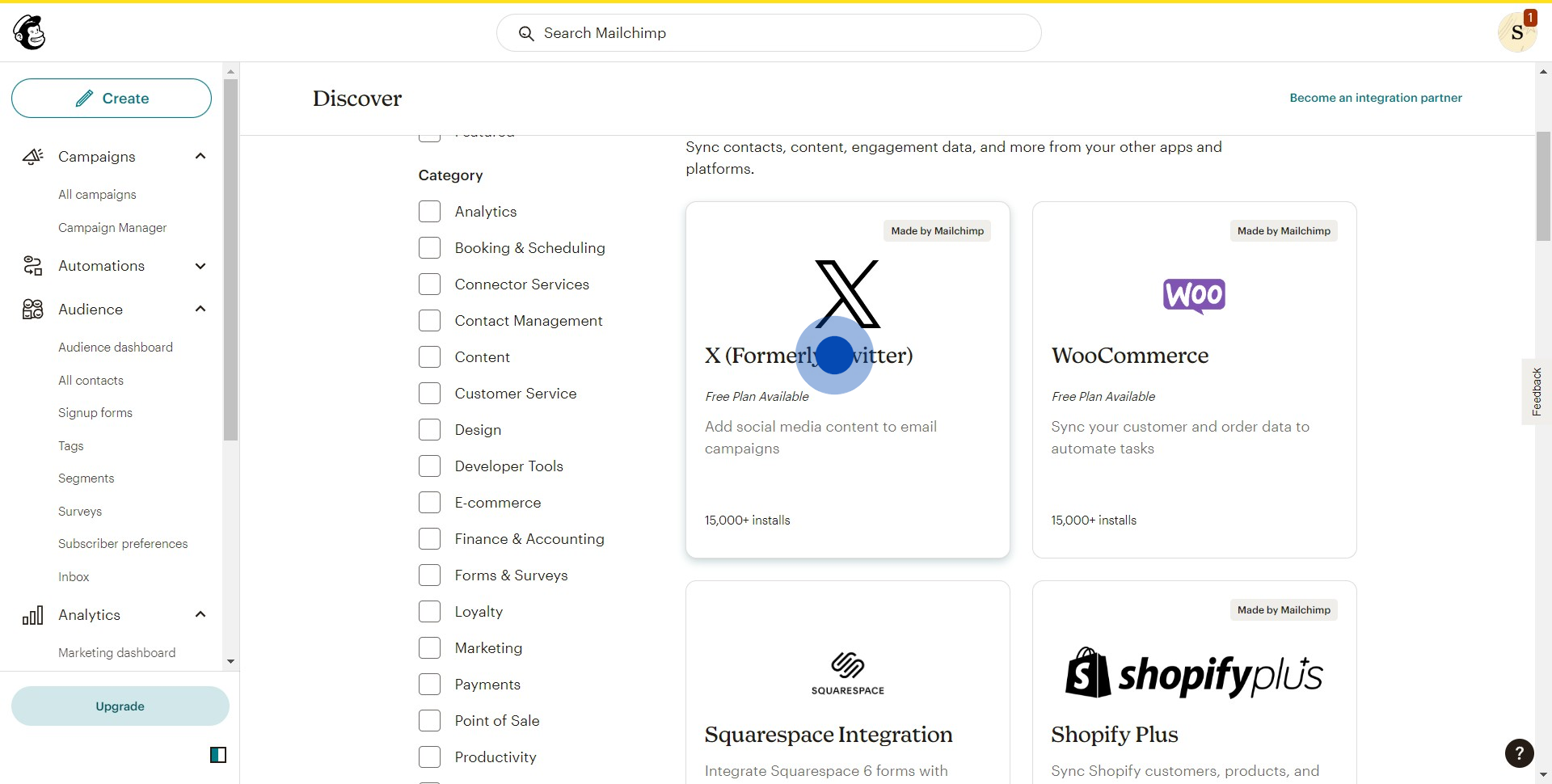
Task: Expand the Automations section chevron
Action: (x=200, y=266)
